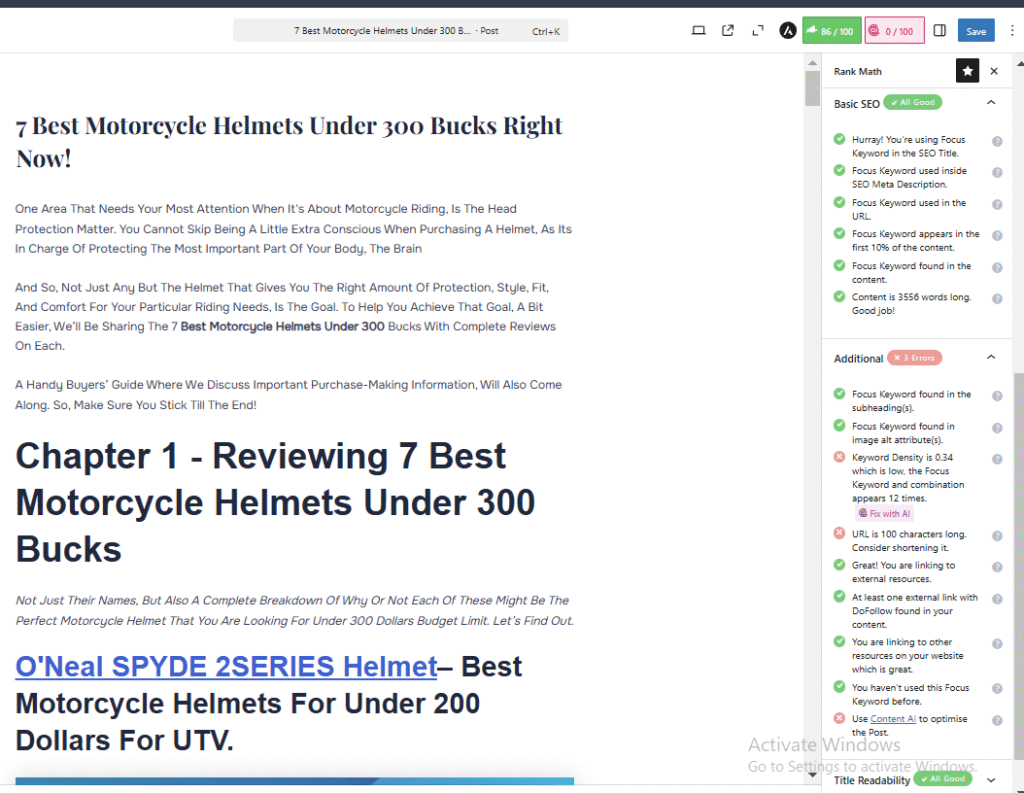Open help for Focus Keyword in URL

coord(997,204)
